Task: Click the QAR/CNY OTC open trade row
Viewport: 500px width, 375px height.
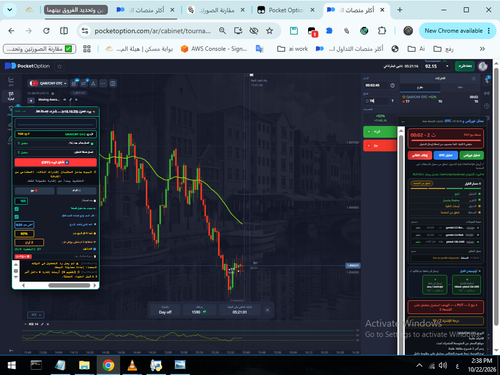Action: pyautogui.click(x=440, y=99)
